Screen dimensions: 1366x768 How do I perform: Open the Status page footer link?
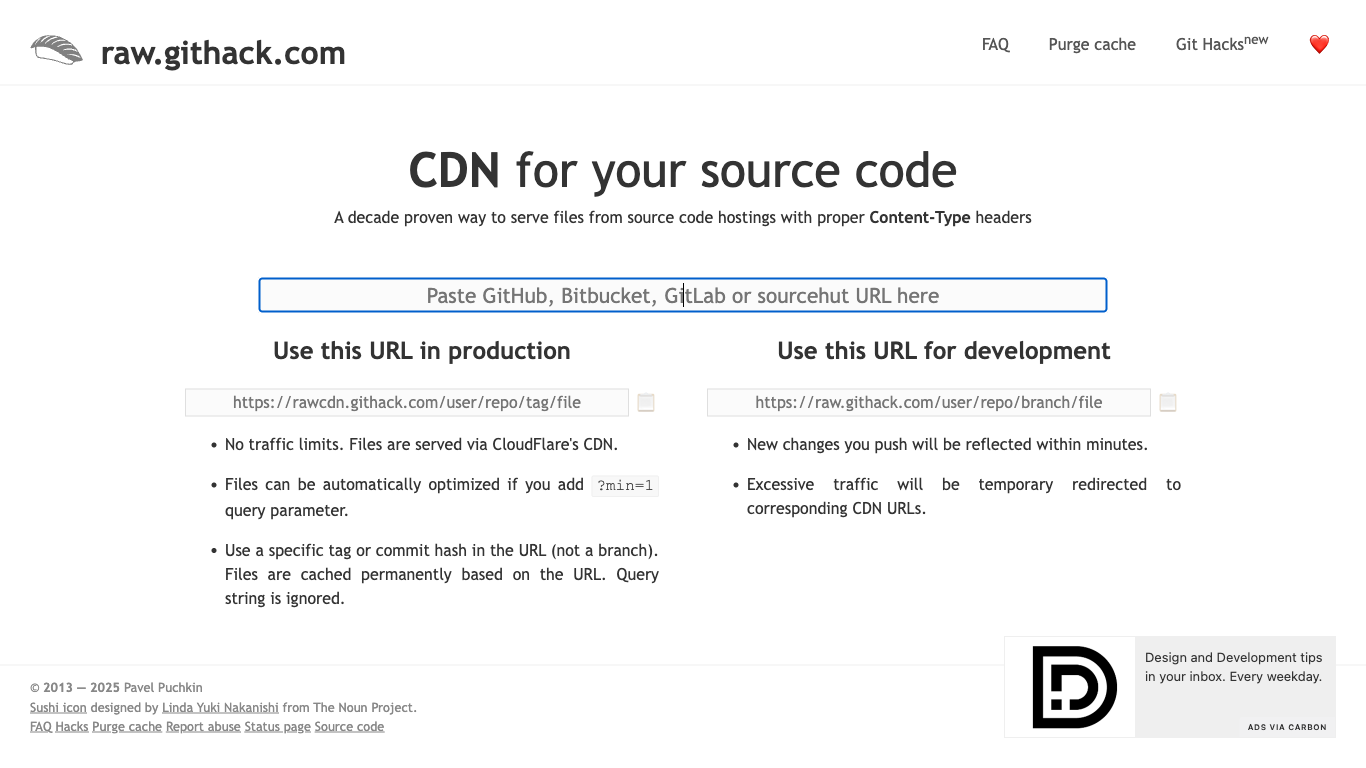278,726
